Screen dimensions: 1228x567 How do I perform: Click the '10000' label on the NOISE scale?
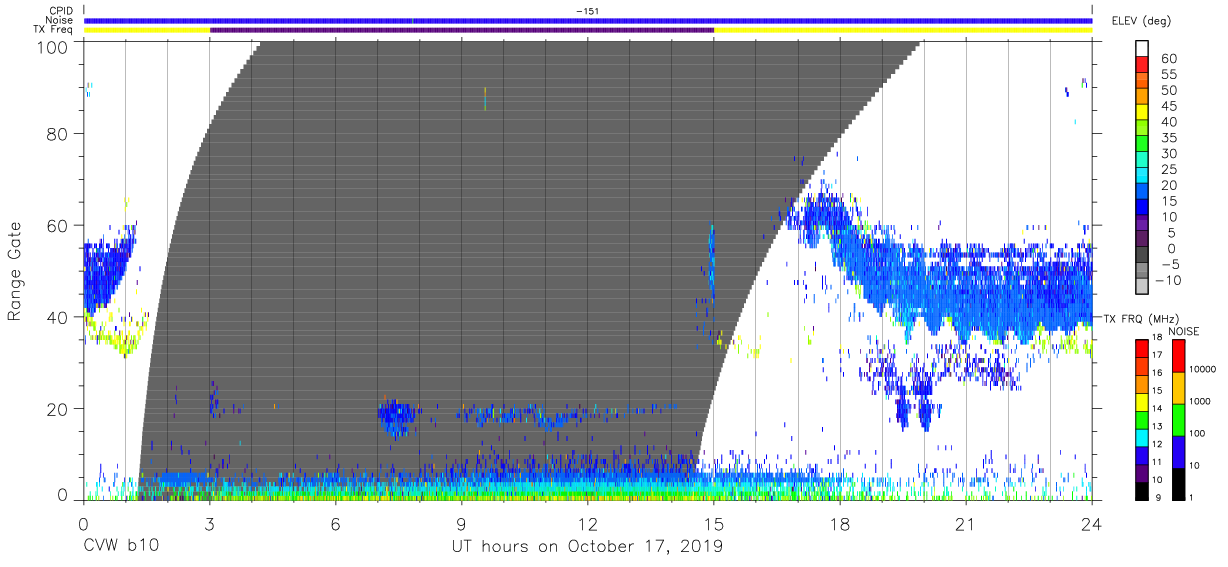point(1202,369)
